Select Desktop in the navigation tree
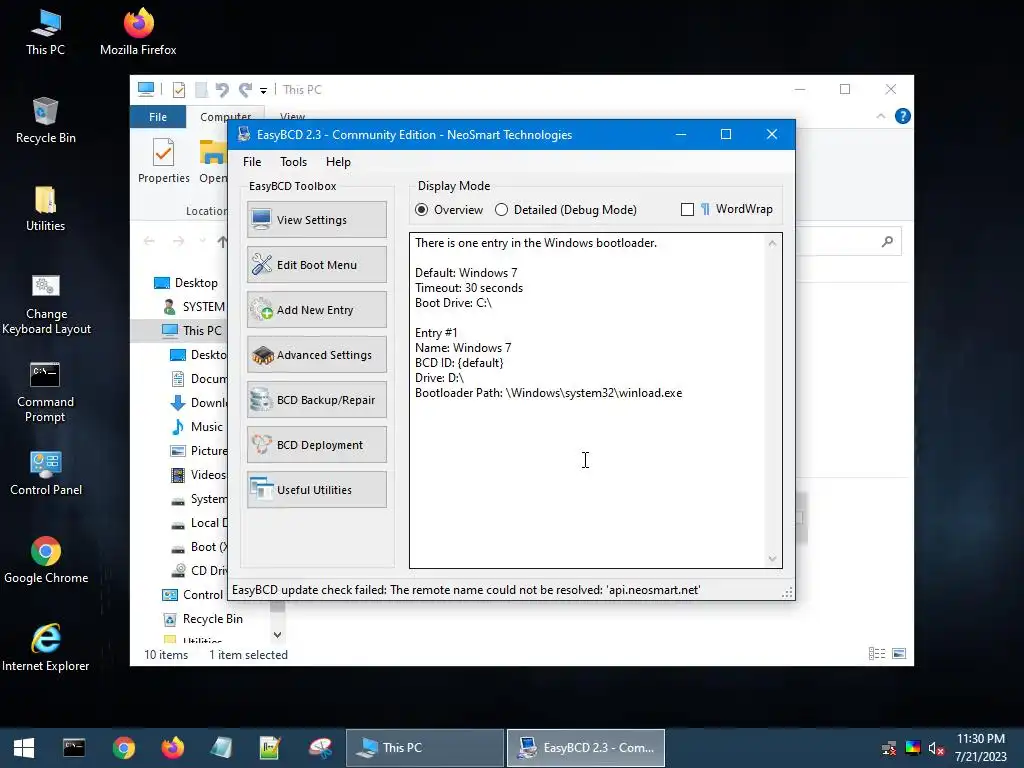 [x=186, y=283]
